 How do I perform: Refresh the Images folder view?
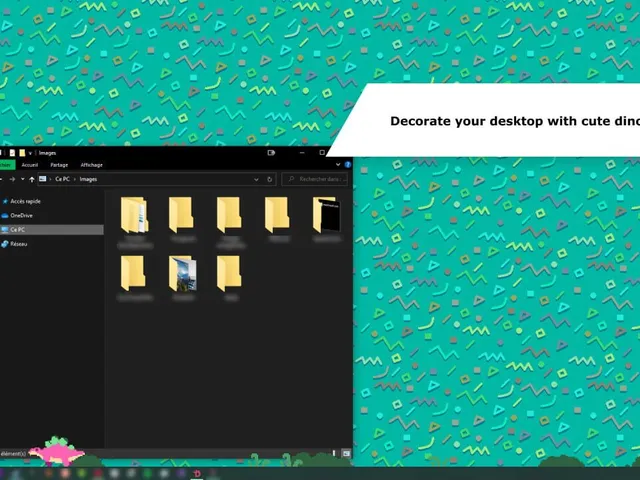[x=269, y=179]
